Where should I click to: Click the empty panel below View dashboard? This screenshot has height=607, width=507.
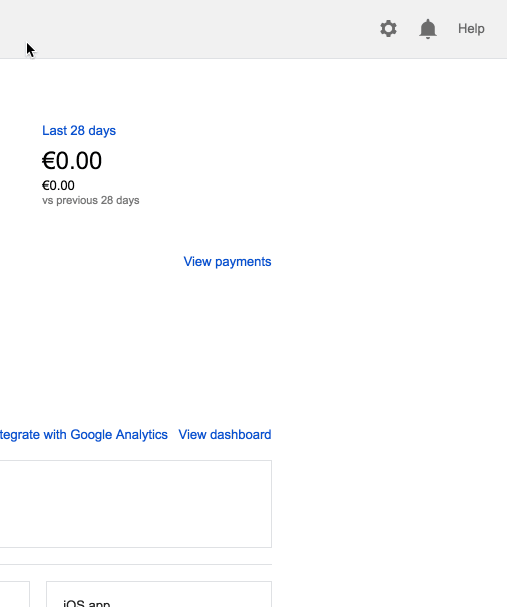135,504
